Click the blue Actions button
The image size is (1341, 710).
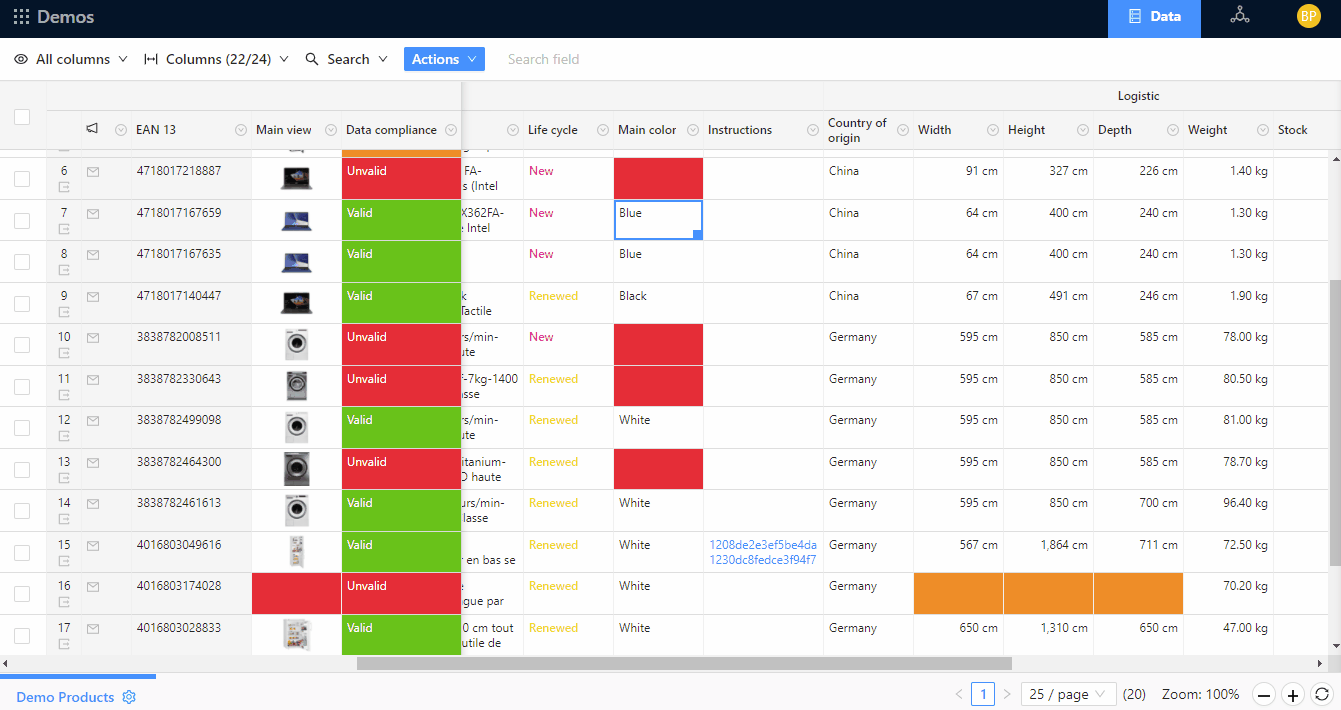click(x=444, y=59)
